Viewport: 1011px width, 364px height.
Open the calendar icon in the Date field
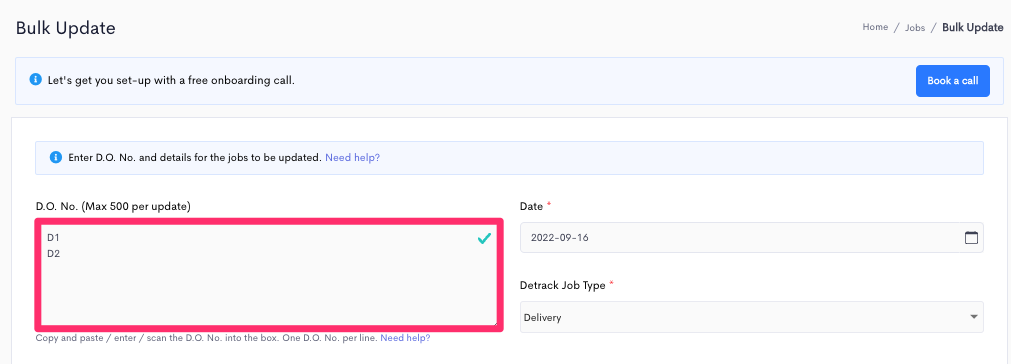pos(971,237)
